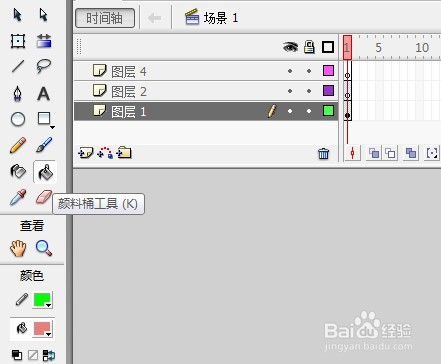Select the Paint Bucket tool
441x364 pixels.
tap(45, 172)
